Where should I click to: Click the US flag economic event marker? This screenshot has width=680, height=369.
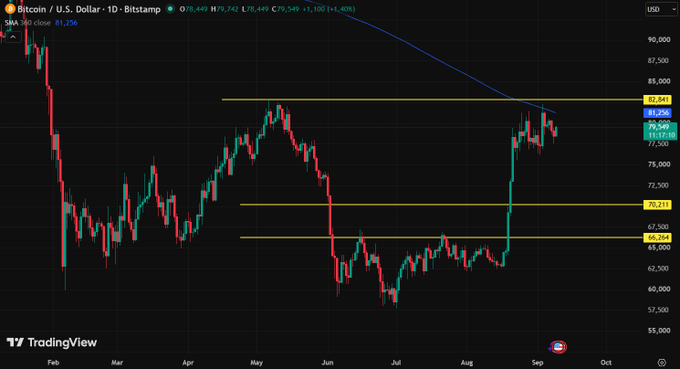tap(558, 347)
